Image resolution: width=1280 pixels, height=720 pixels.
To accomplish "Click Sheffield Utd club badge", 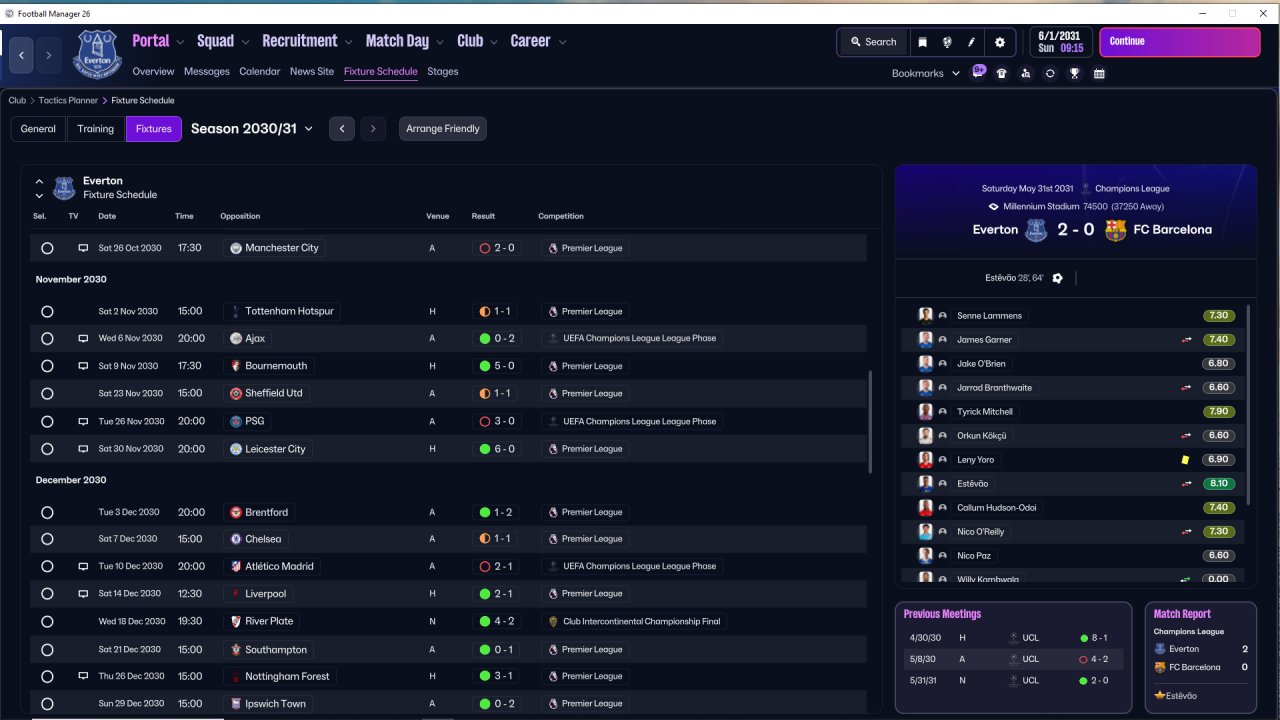I will (236, 394).
